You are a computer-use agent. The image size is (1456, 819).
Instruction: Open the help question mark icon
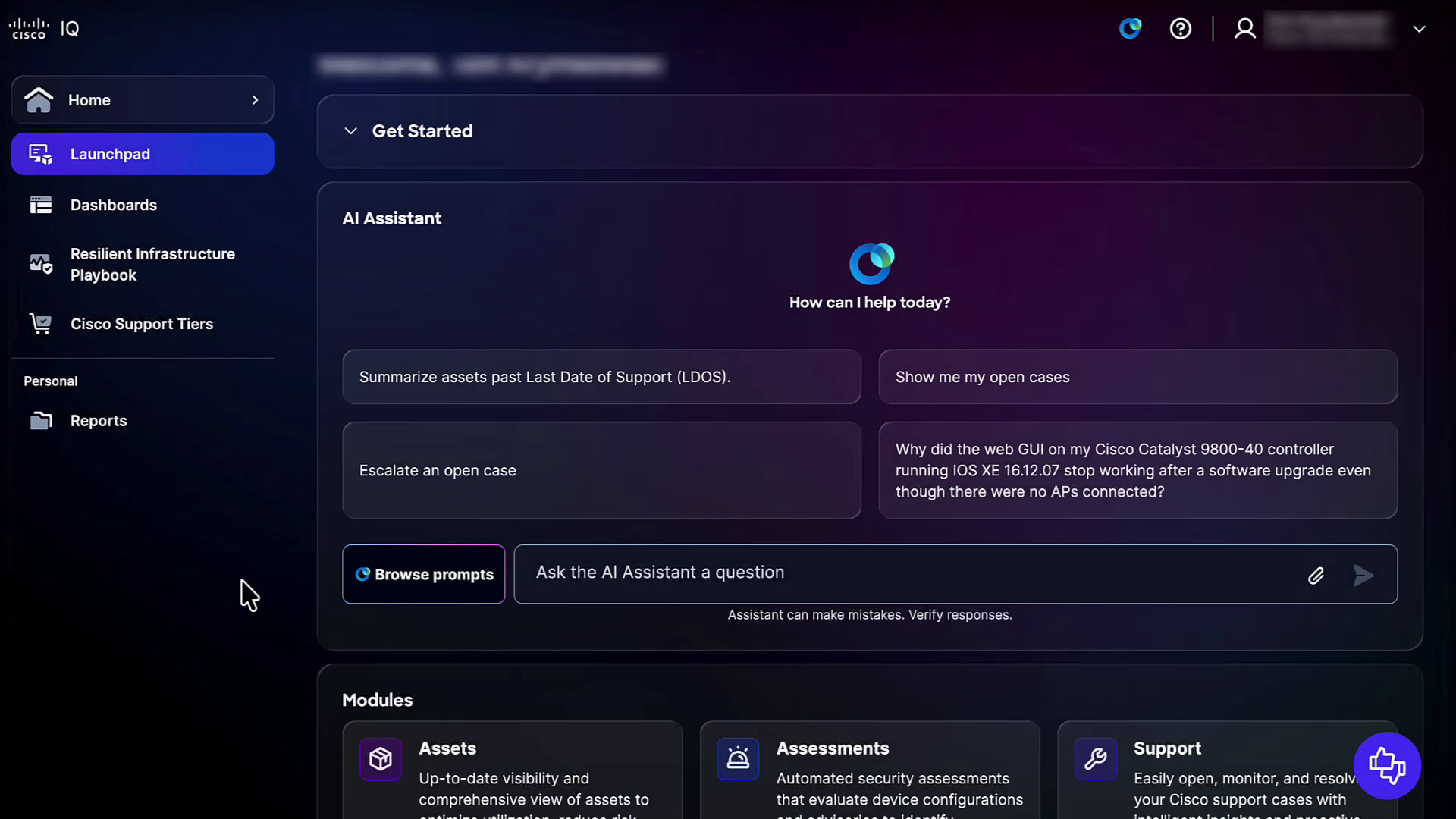tap(1181, 29)
